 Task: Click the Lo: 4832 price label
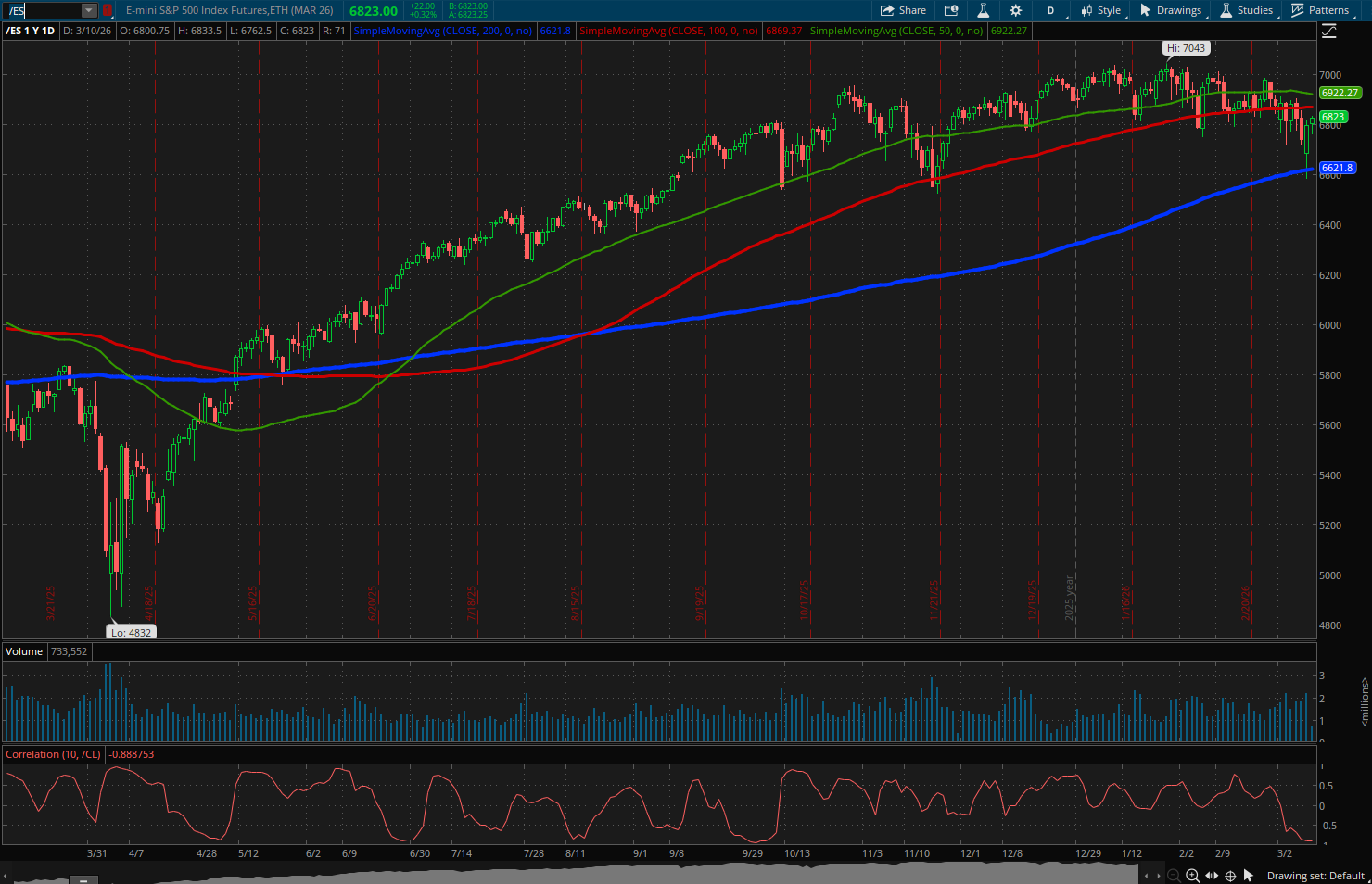(x=130, y=631)
